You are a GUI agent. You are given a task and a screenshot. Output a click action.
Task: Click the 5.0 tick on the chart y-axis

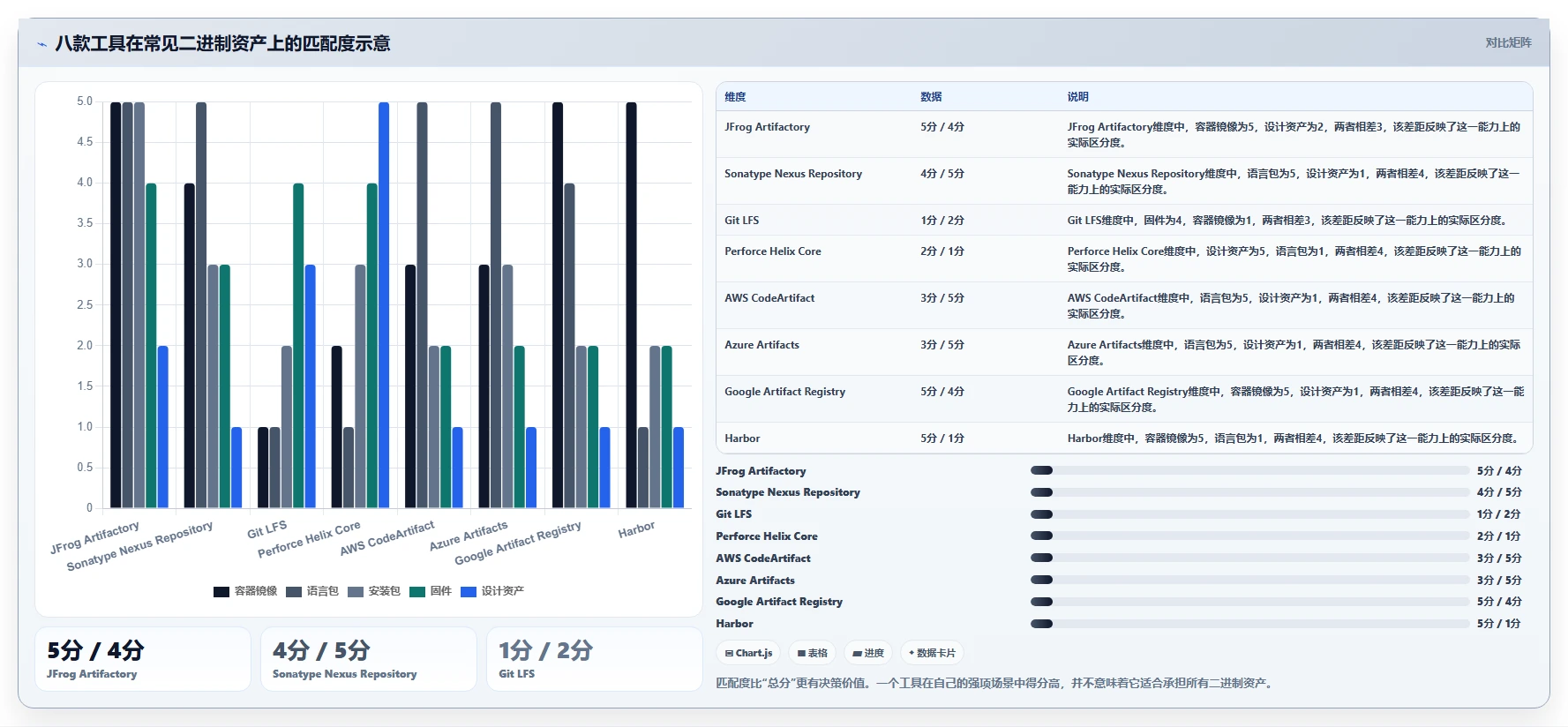tap(85, 101)
